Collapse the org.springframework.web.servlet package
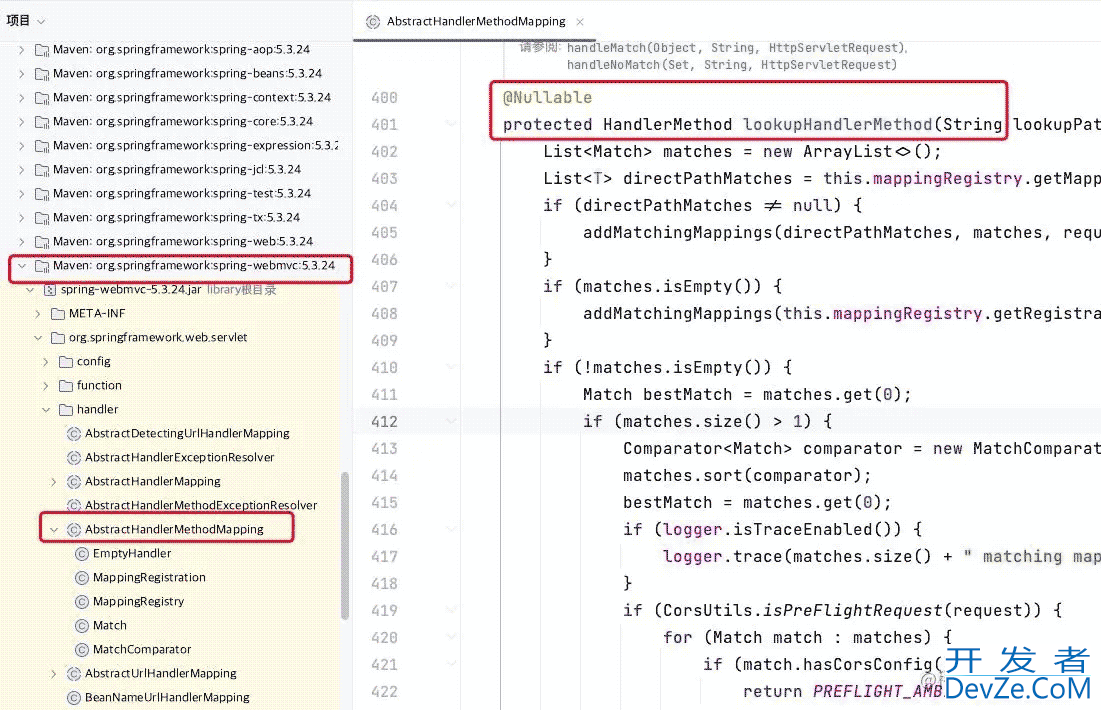Screen dimensions: 1101x710 coord(38,338)
